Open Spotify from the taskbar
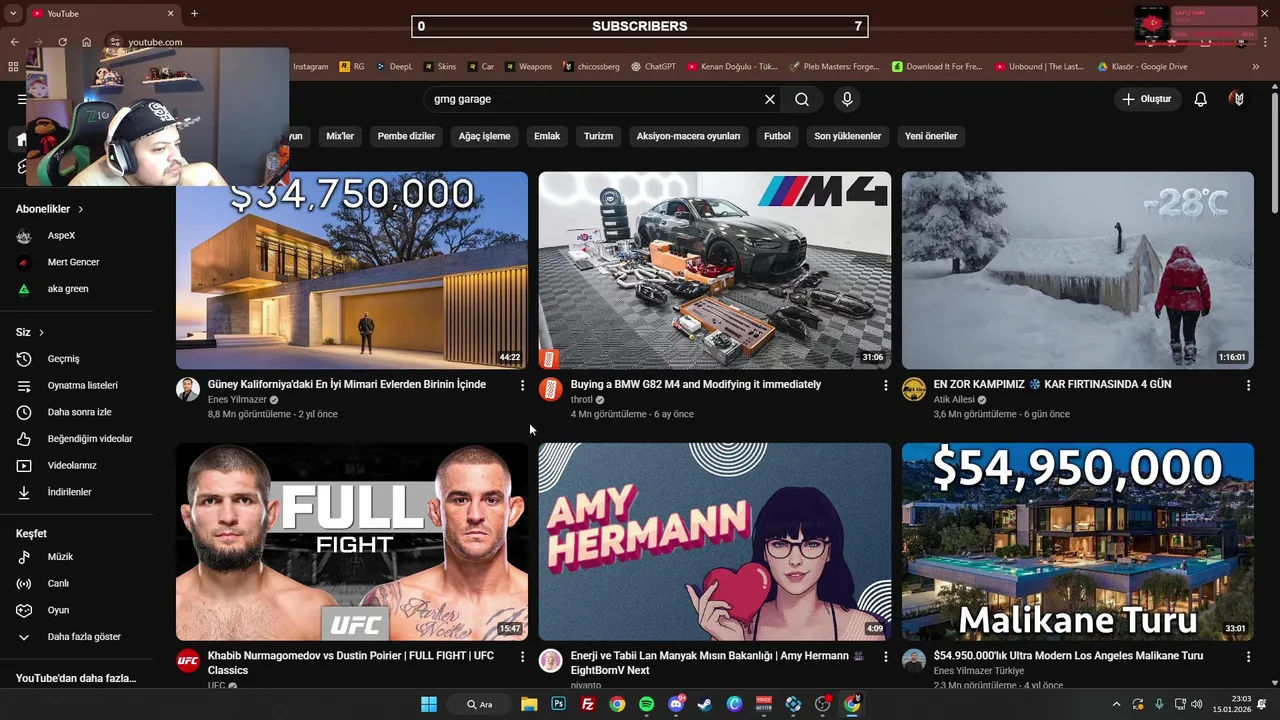The height and width of the screenshot is (720, 1280). point(646,704)
